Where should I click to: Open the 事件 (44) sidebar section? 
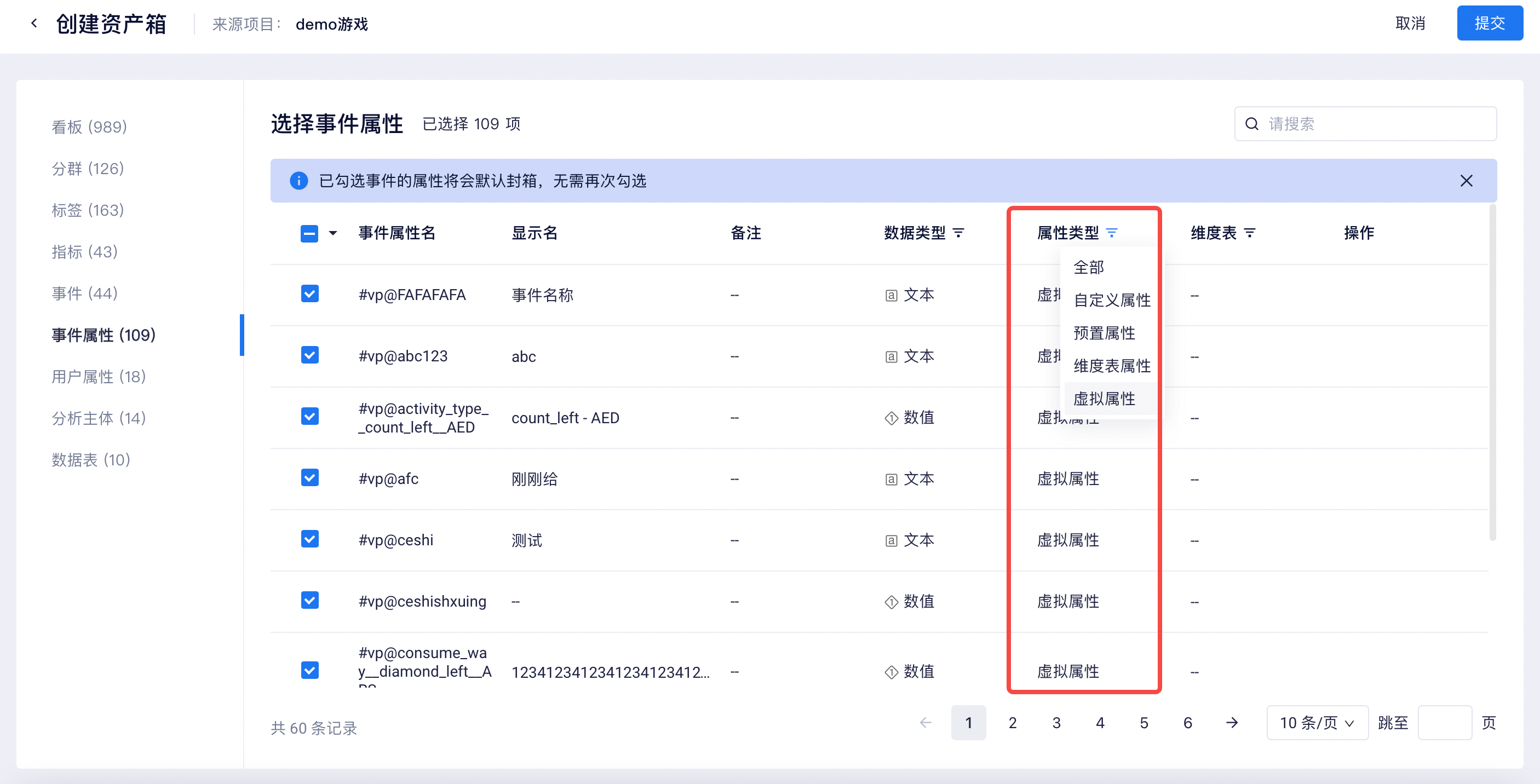point(84,293)
